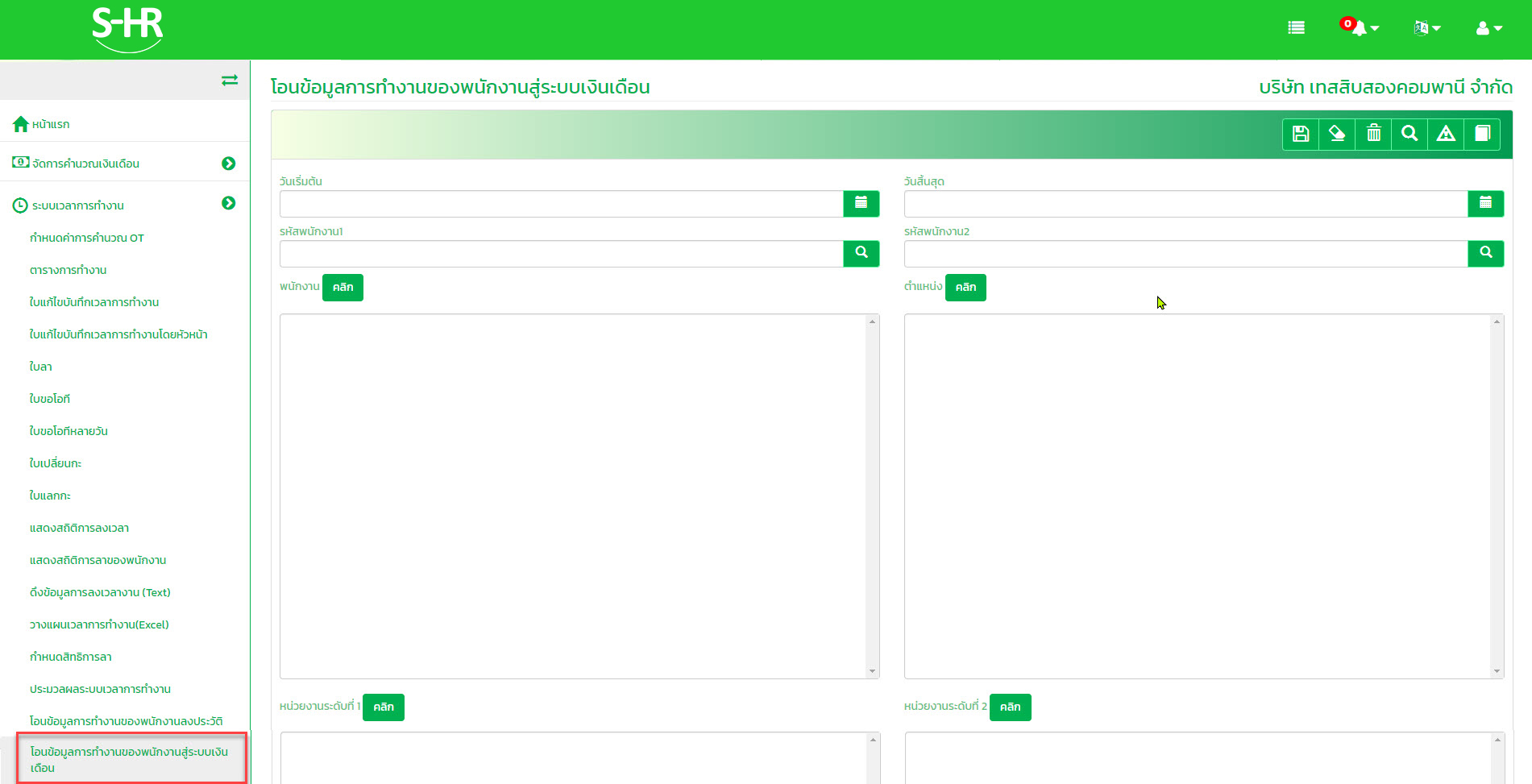The height and width of the screenshot is (784, 1532).
Task: Expand the ระบบเวลาการทำงาน menu chevron
Action: tap(230, 204)
